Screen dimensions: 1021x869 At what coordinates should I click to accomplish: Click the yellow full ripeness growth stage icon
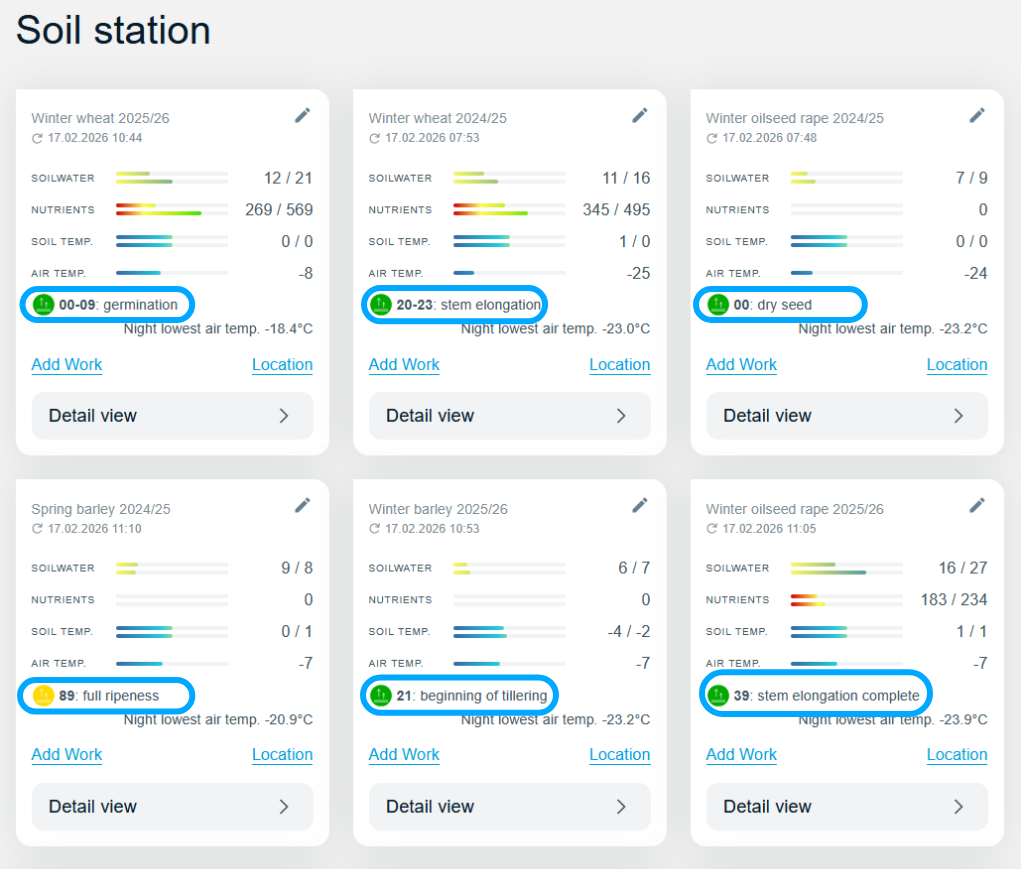tap(43, 695)
